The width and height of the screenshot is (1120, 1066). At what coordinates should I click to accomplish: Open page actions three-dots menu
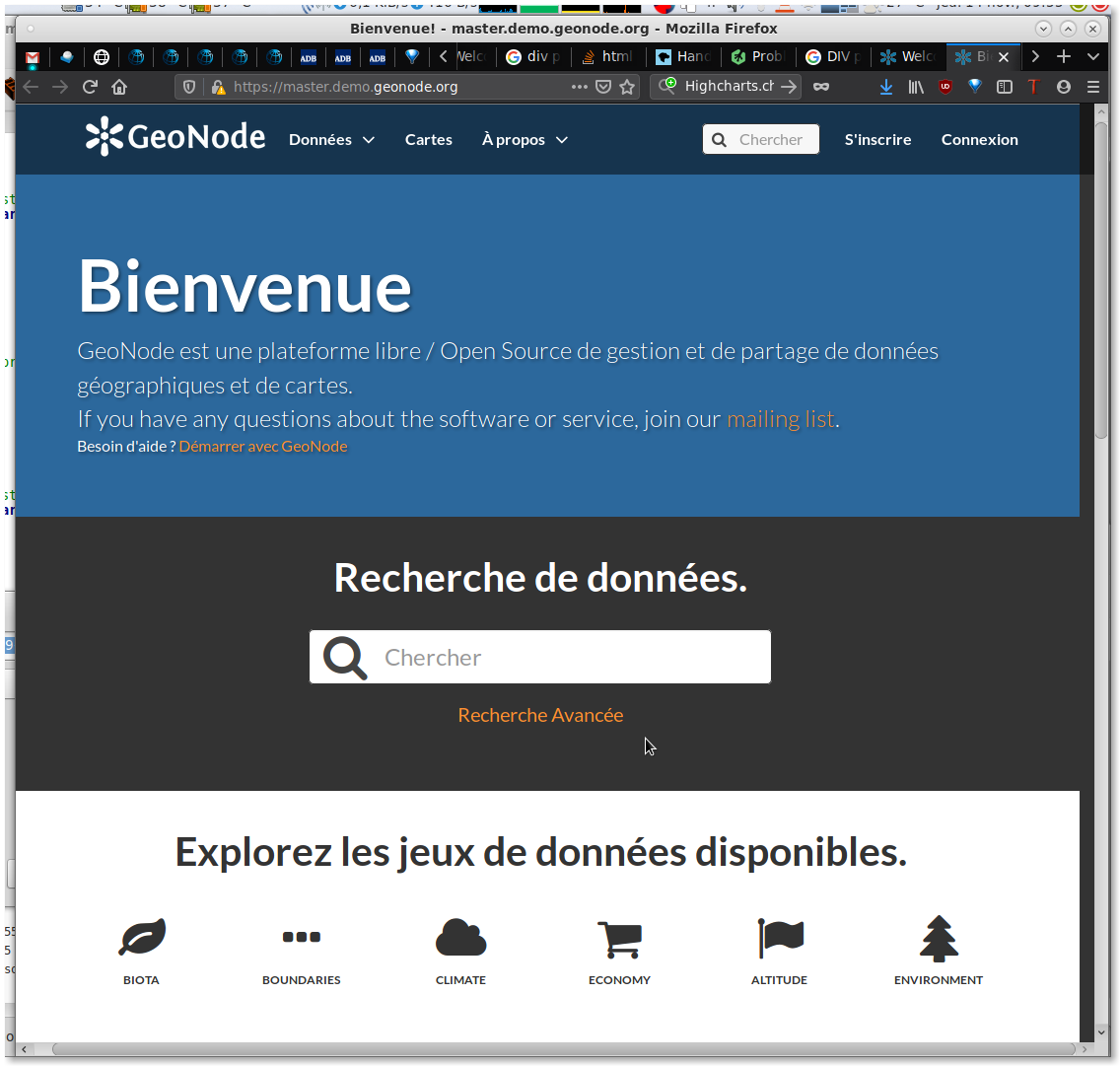click(x=580, y=87)
